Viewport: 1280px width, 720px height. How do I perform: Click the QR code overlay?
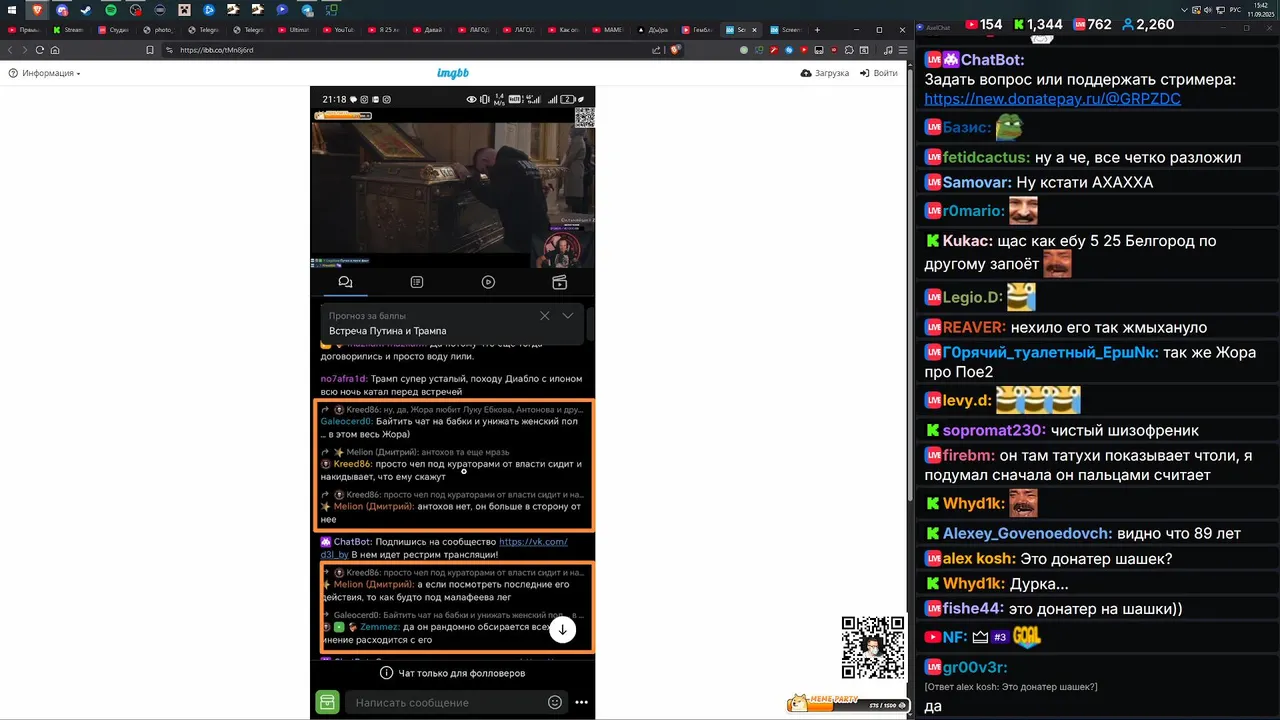873,648
